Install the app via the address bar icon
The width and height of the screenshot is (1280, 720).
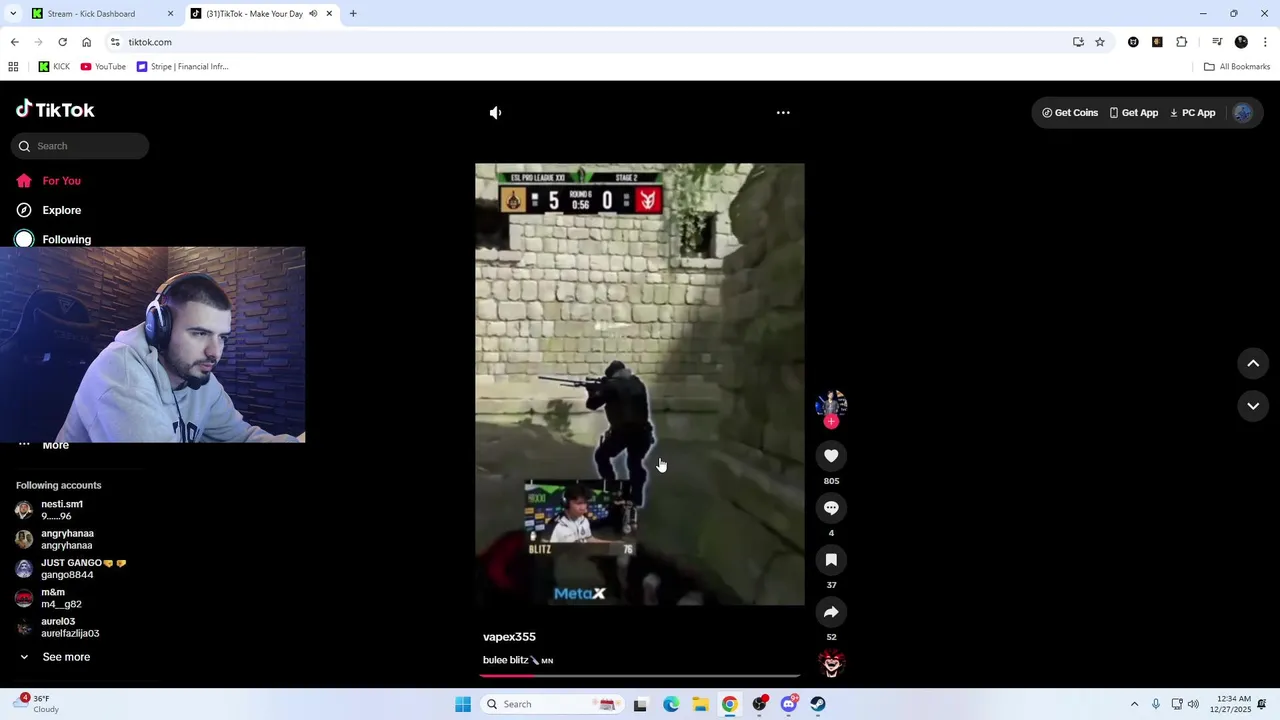point(1078,42)
